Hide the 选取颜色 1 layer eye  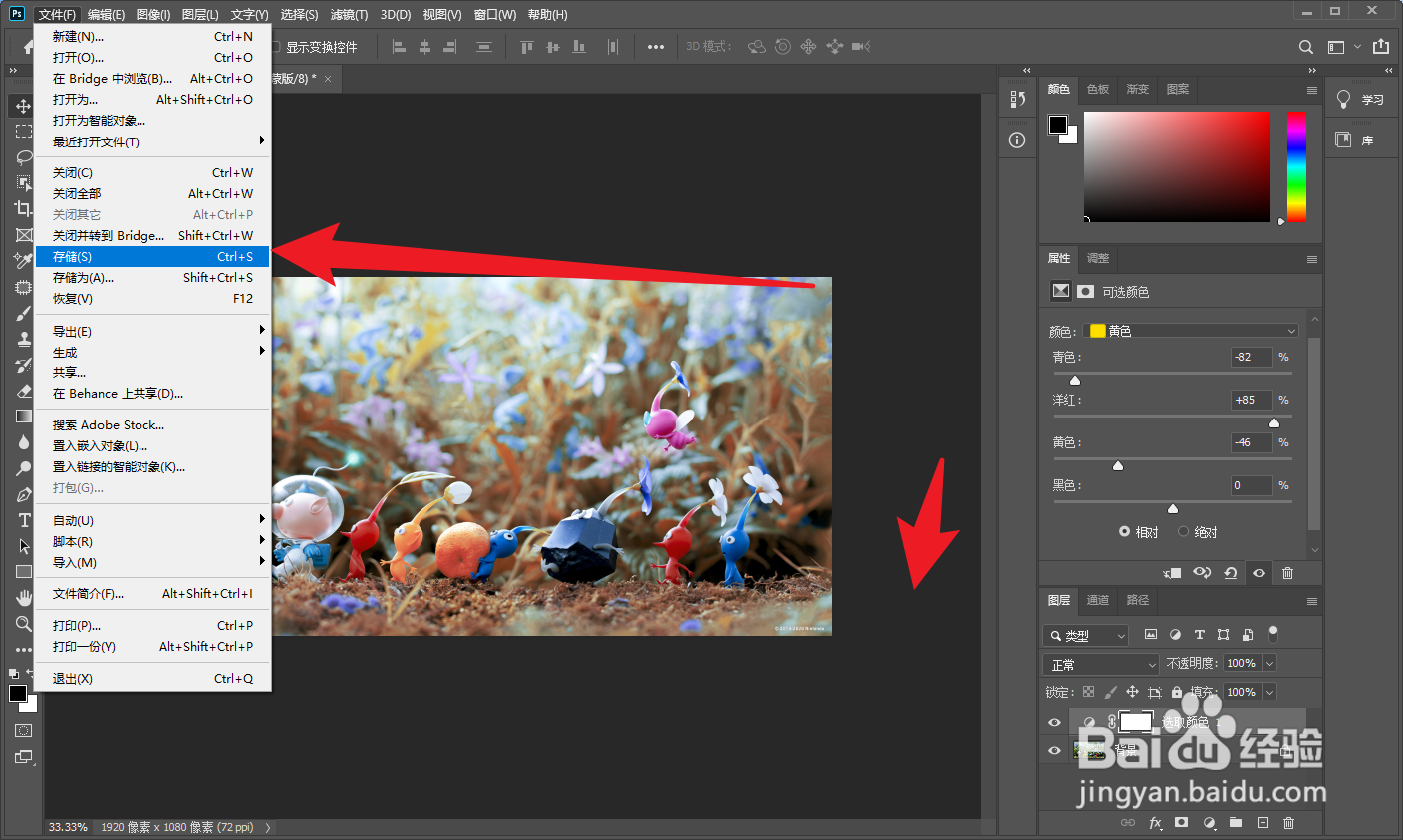pos(1054,722)
